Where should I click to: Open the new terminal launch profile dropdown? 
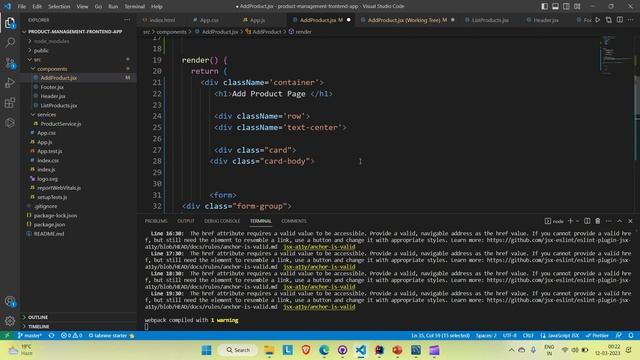pyautogui.click(x=577, y=221)
